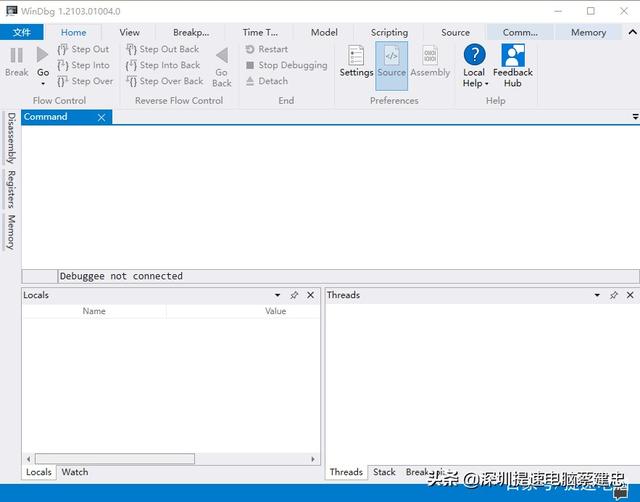Select the Threads bottom tab
The width and height of the screenshot is (640, 502).
click(x=346, y=472)
